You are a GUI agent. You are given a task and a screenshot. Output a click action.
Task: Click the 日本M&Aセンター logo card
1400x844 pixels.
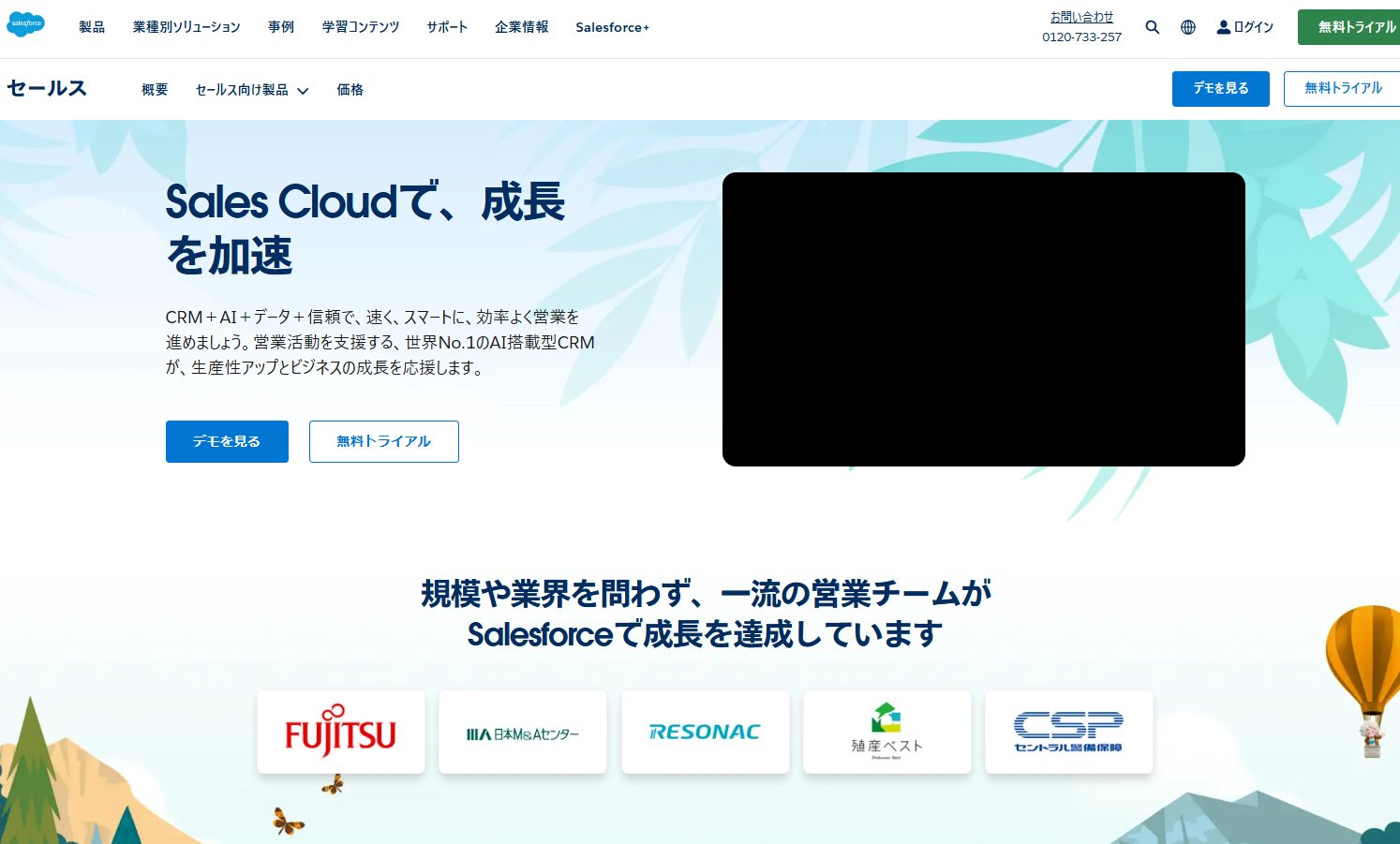click(x=523, y=732)
